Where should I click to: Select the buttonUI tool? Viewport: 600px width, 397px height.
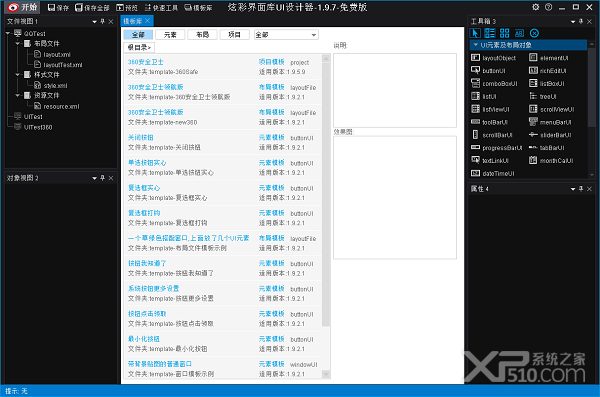click(488, 70)
